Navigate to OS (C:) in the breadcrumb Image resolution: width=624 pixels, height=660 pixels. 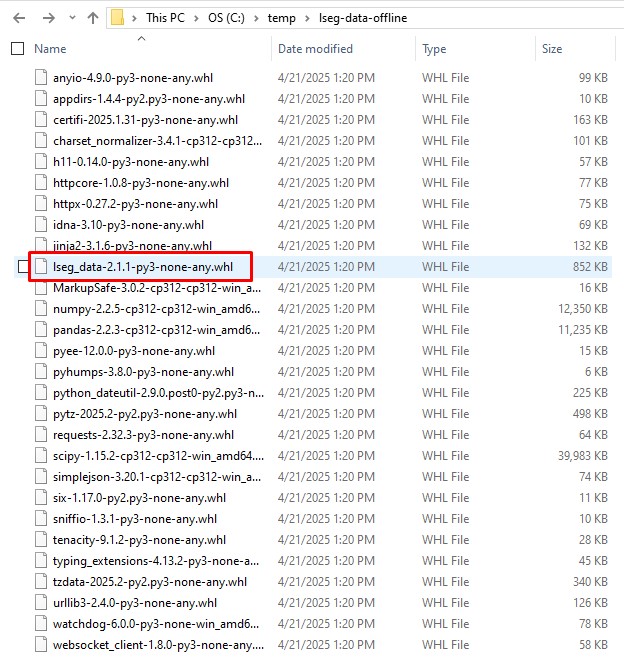(235, 18)
